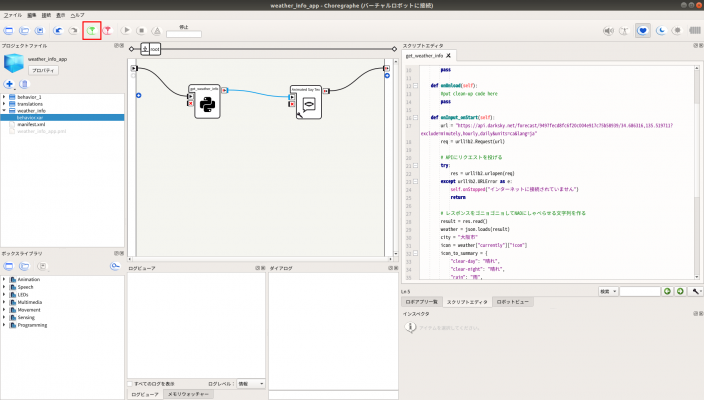Click the プロパティ button
Image resolution: width=704 pixels, height=400 pixels.
click(x=43, y=71)
